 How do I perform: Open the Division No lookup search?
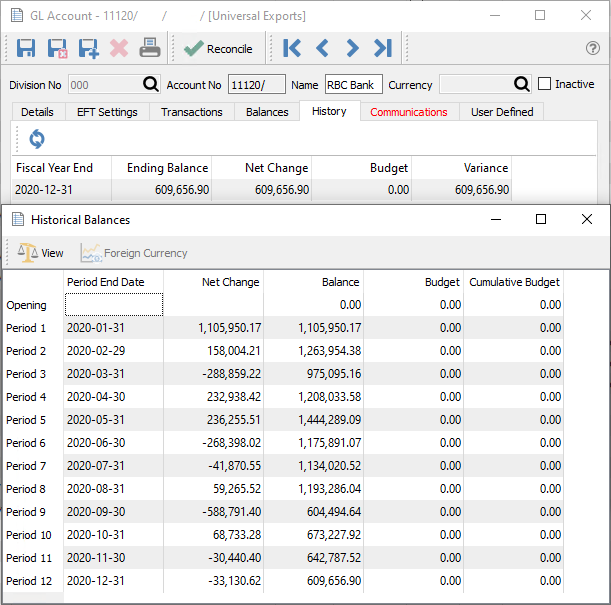[151, 85]
